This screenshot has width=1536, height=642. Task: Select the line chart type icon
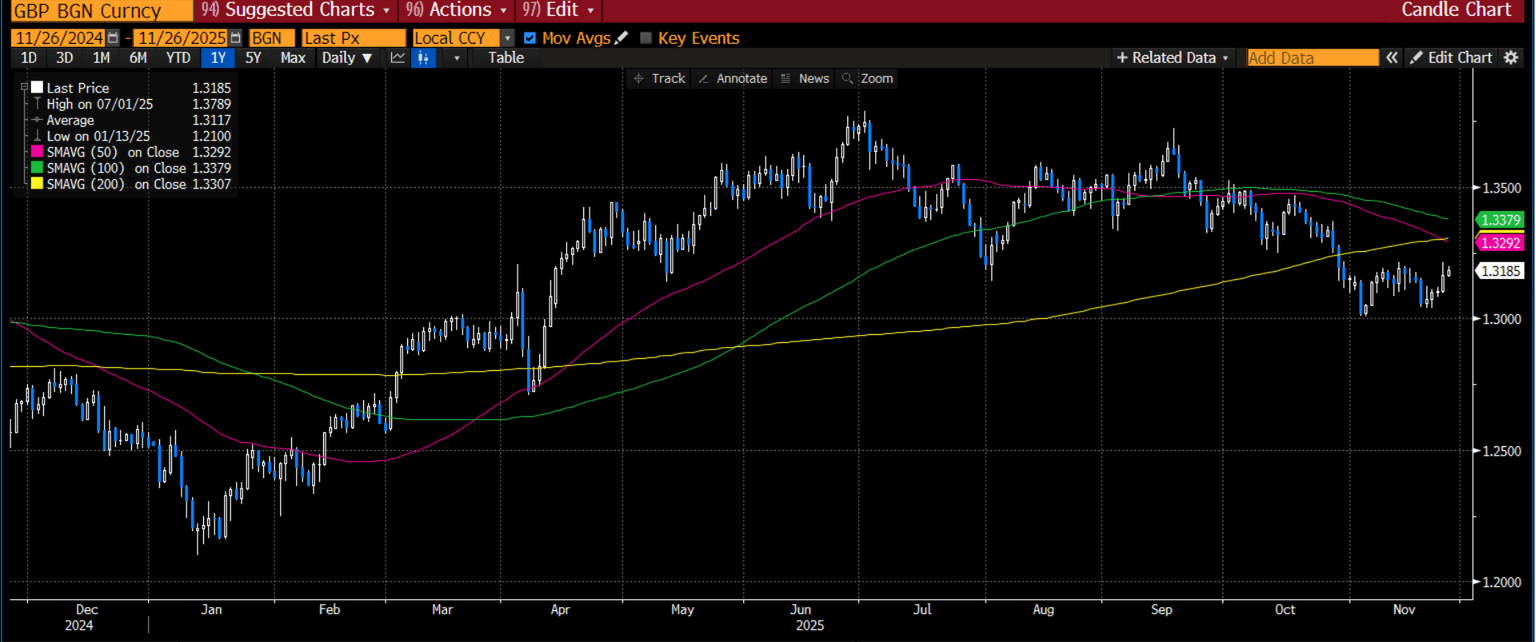point(397,58)
